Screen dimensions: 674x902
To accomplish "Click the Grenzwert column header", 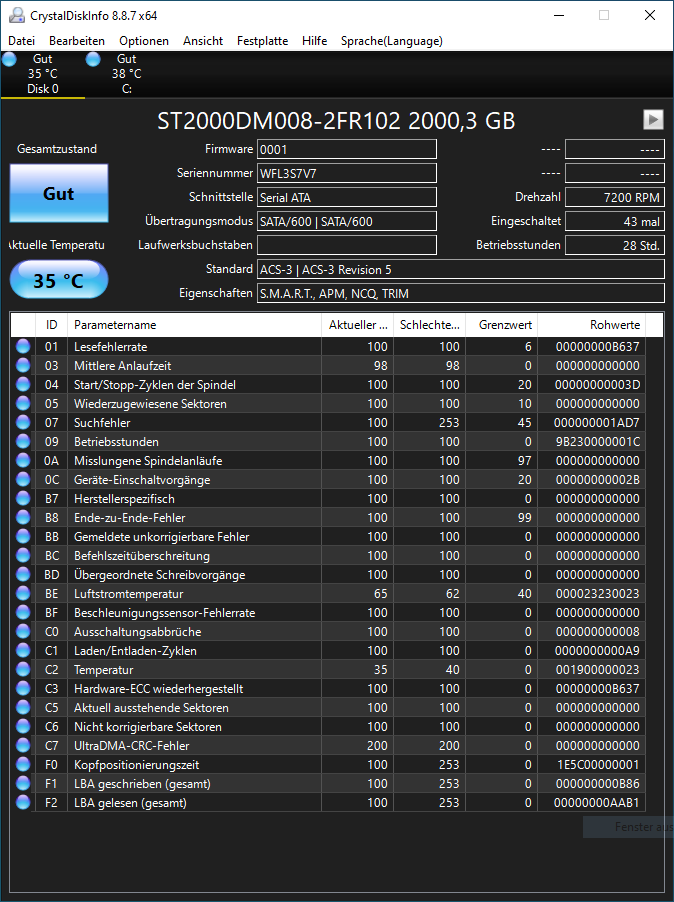I will (x=501, y=325).
